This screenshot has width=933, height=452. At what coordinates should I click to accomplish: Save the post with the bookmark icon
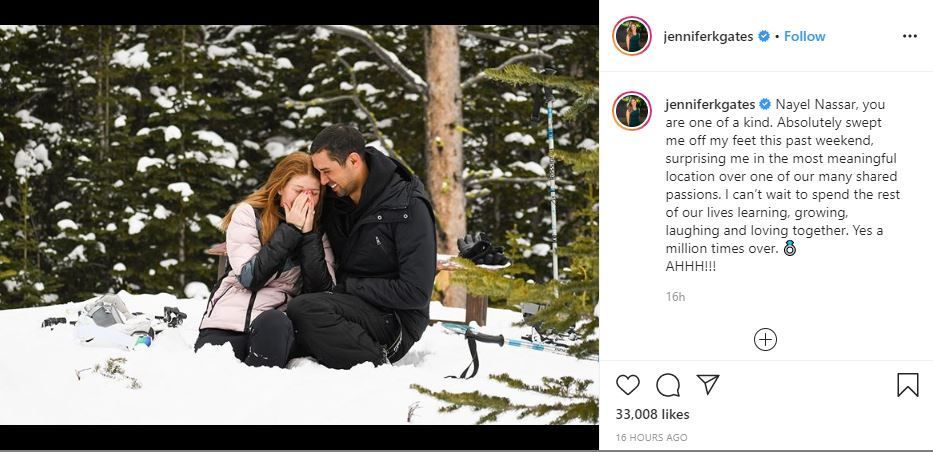[x=907, y=385]
